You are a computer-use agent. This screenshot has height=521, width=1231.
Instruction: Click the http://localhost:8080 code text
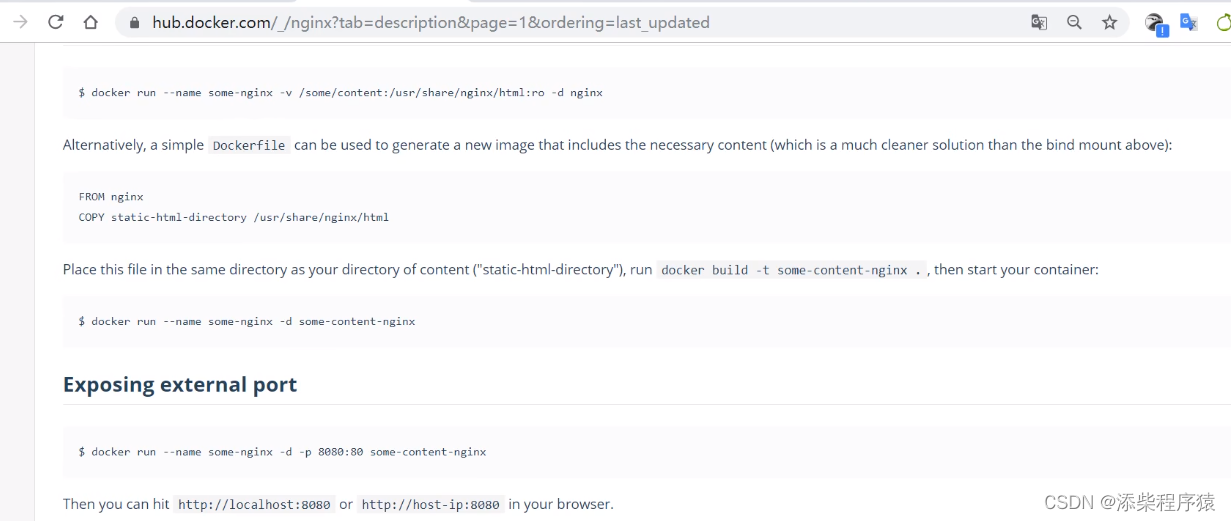254,505
